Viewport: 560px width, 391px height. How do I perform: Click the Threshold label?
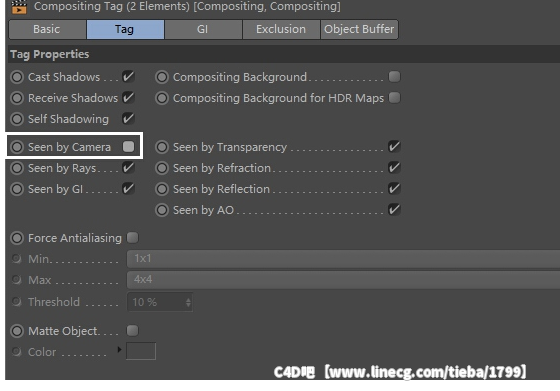click(54, 302)
